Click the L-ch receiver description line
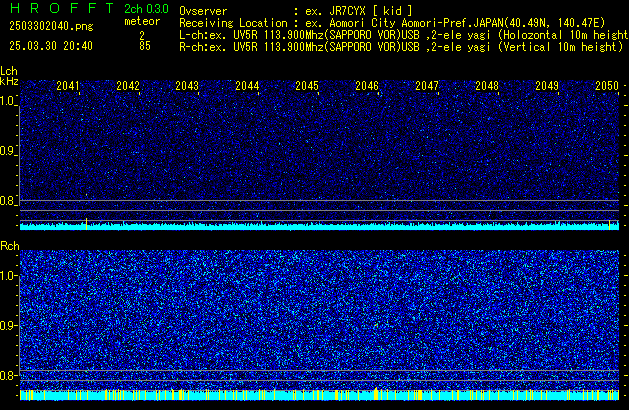This screenshot has height=410, width=629. click(x=404, y=35)
